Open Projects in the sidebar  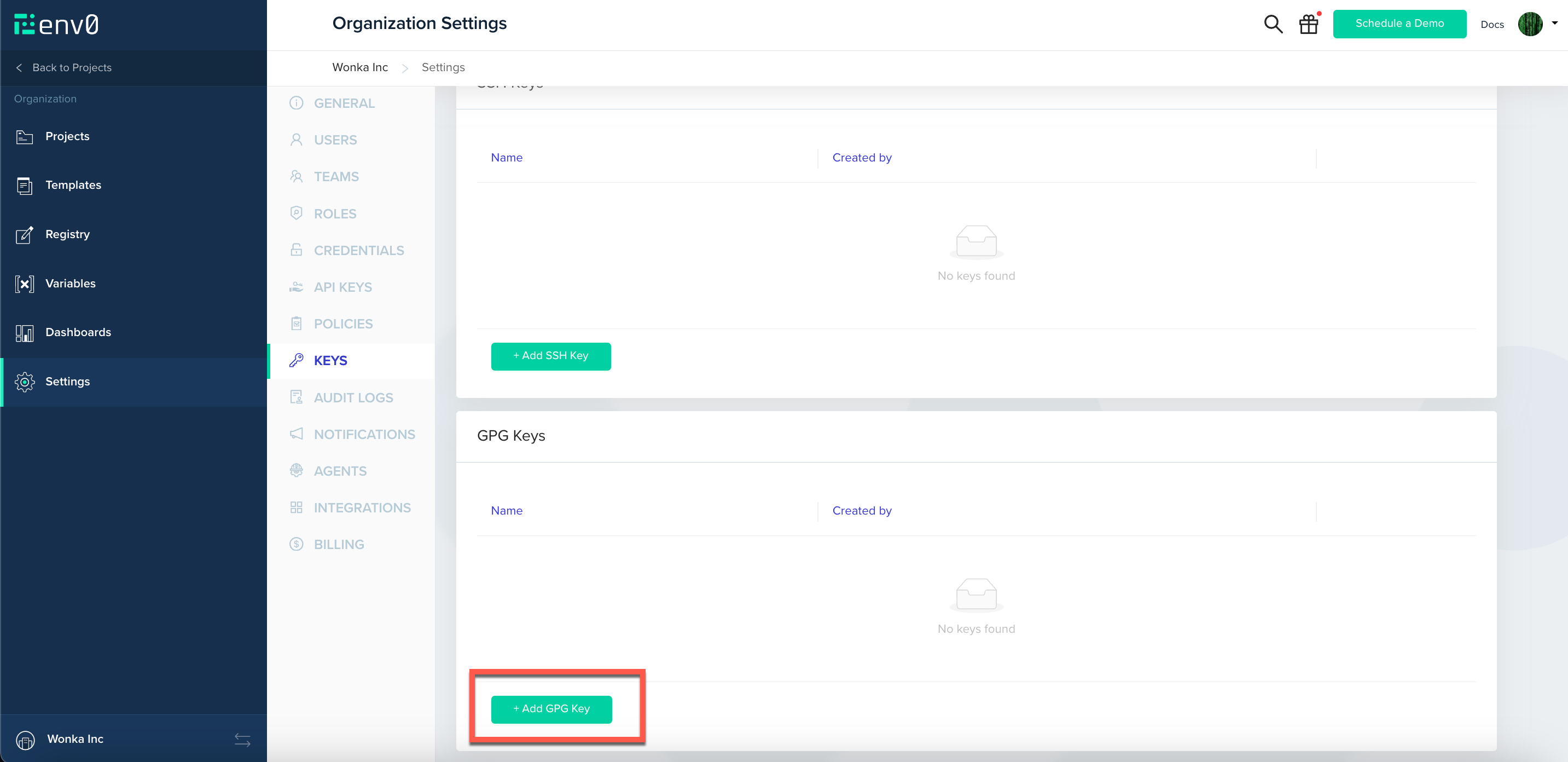67,136
